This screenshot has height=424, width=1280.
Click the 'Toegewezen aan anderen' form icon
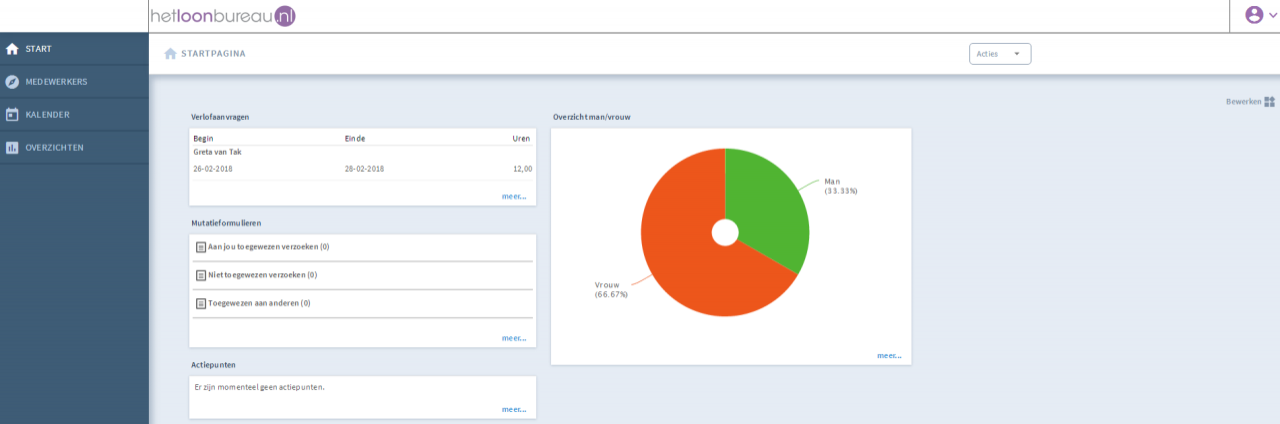tap(201, 303)
